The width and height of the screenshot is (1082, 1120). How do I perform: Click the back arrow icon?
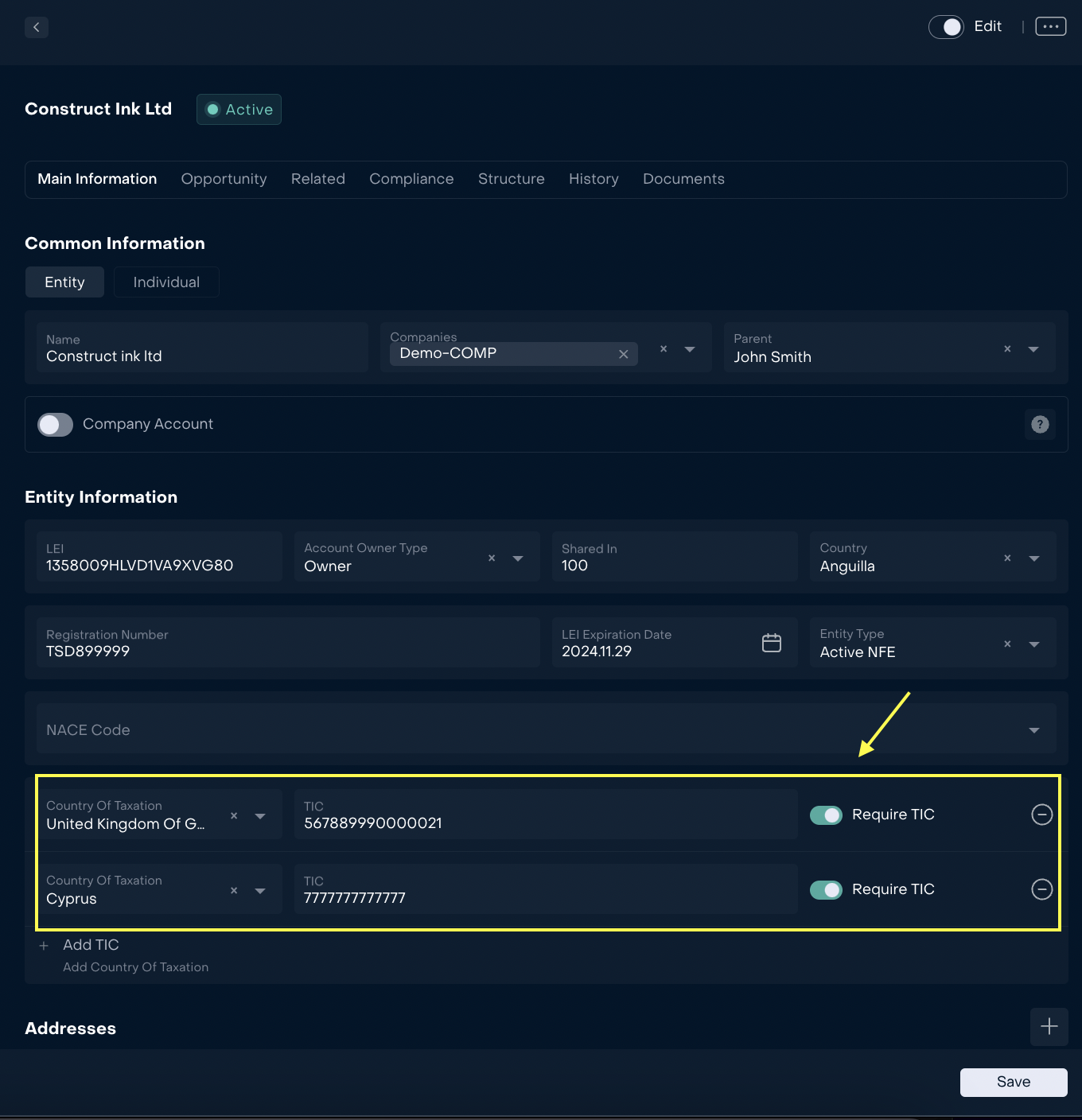(37, 27)
